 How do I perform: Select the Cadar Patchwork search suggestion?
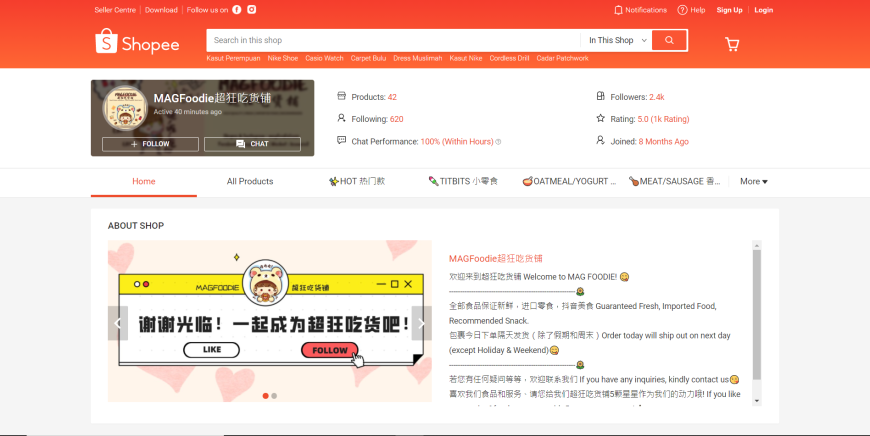click(563, 58)
